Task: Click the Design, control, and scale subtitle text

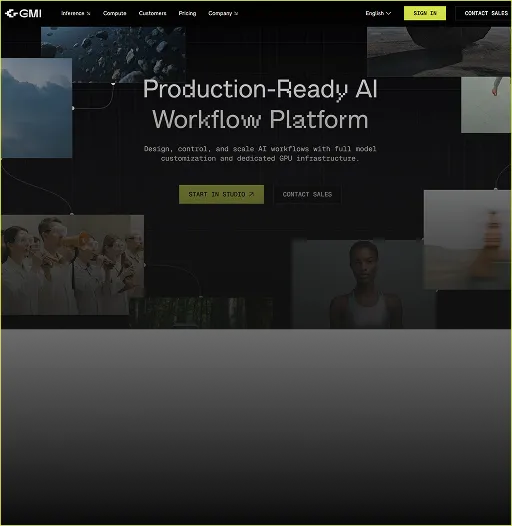Action: 260,153
